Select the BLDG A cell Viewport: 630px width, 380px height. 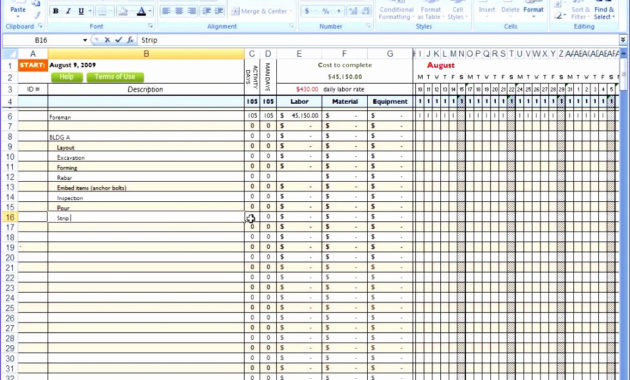click(146, 137)
